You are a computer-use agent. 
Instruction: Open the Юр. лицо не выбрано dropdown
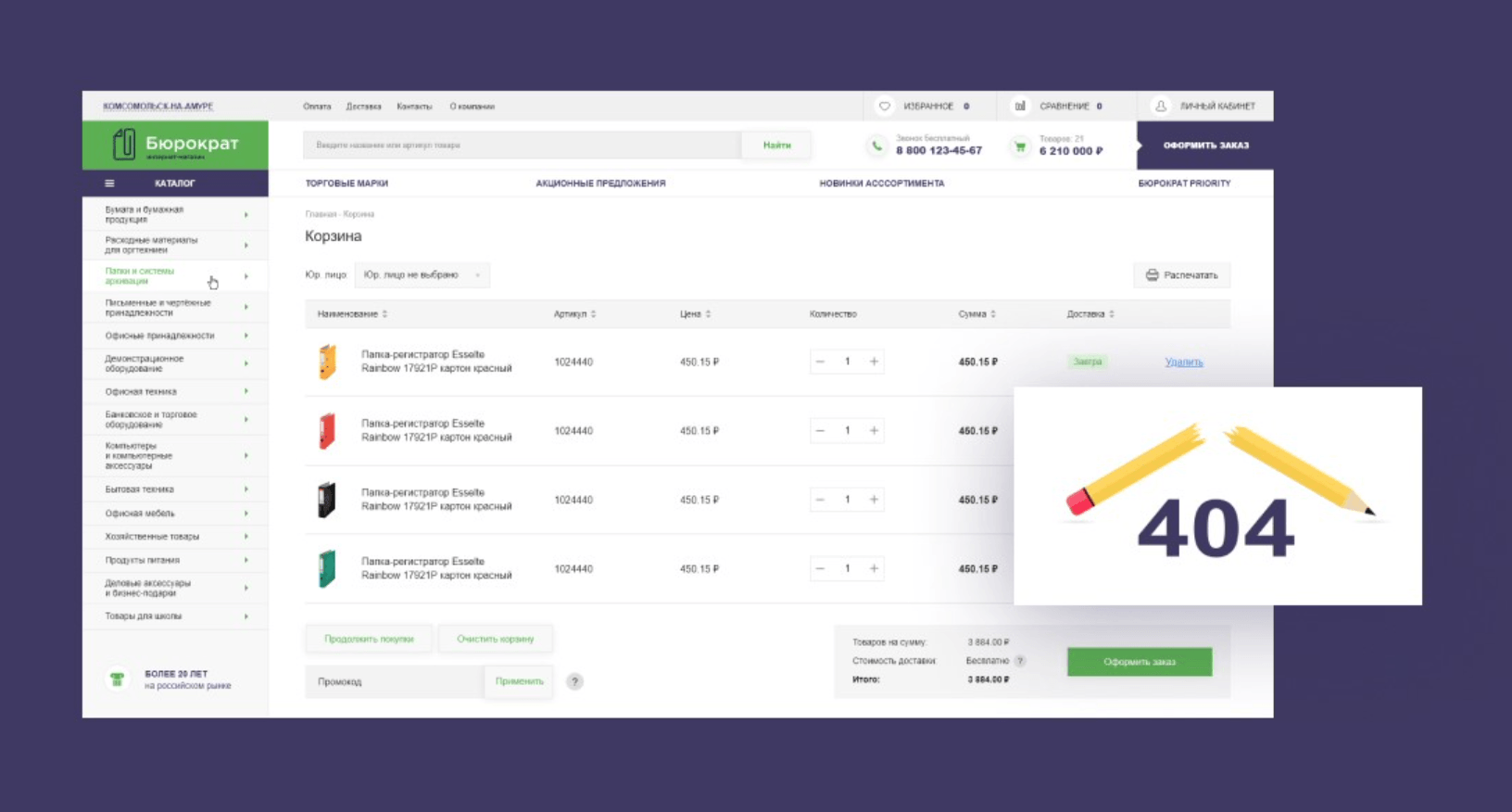[x=422, y=275]
